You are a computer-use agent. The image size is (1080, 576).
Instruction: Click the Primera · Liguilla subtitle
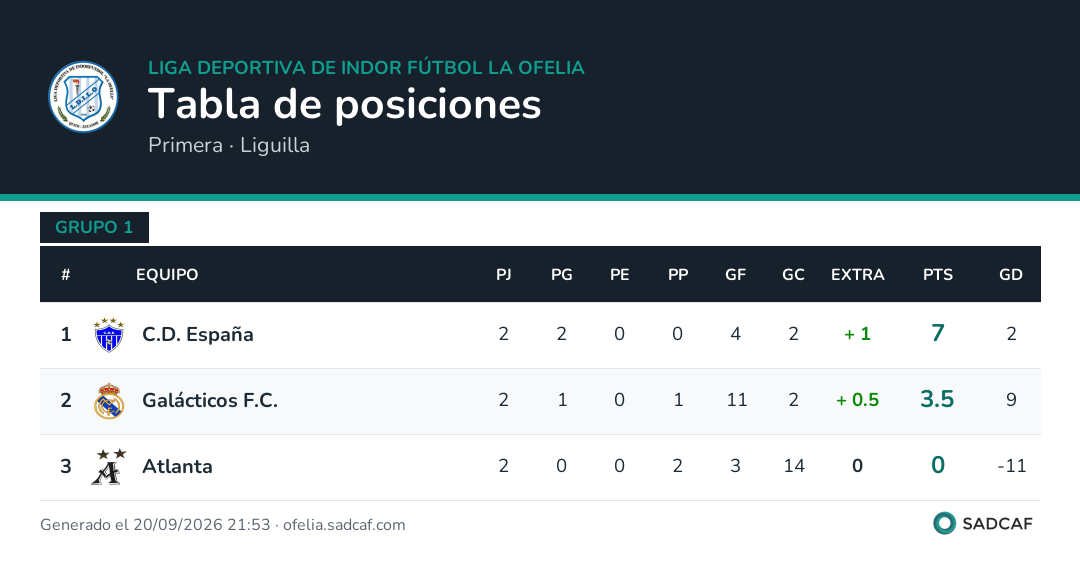[x=229, y=145]
